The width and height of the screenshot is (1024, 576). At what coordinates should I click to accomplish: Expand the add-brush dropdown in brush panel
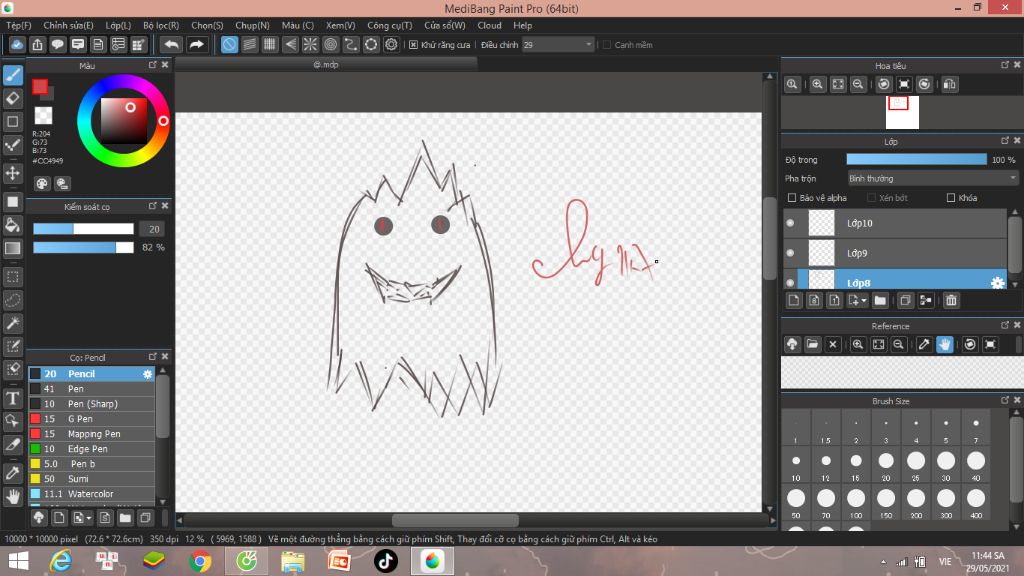click(89, 518)
